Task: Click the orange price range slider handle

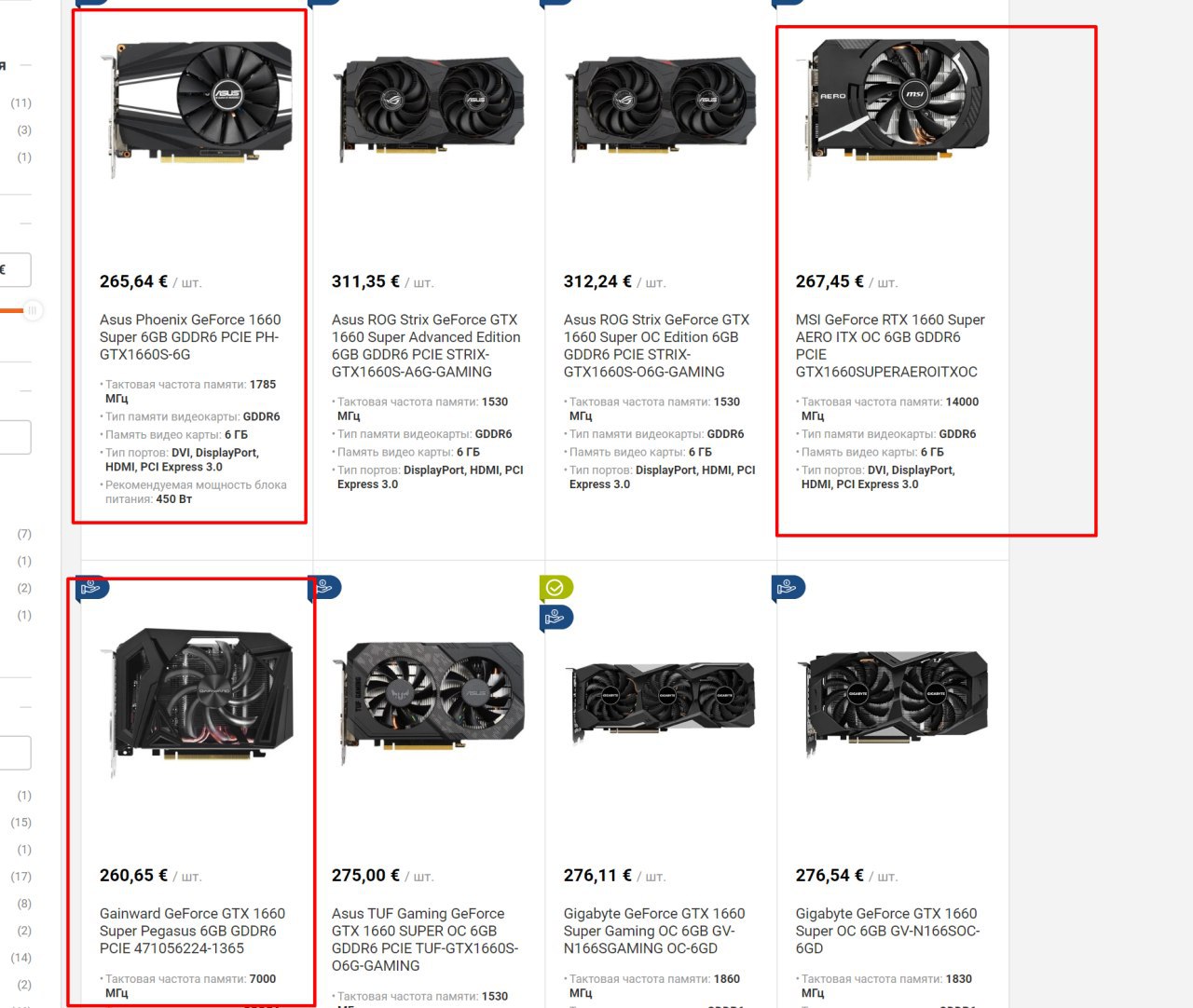Action: [x=33, y=310]
